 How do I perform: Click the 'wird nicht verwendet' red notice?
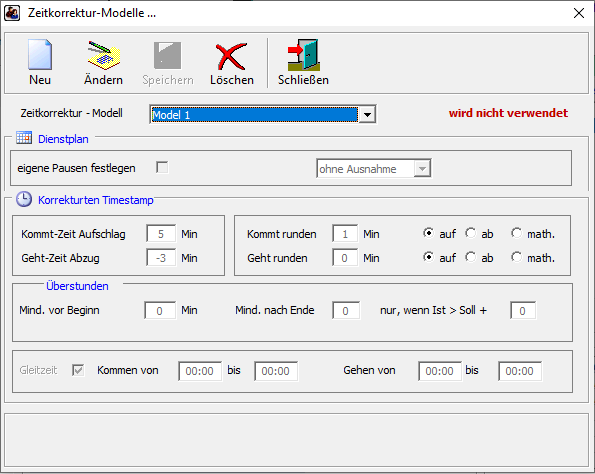pyautogui.click(x=508, y=113)
